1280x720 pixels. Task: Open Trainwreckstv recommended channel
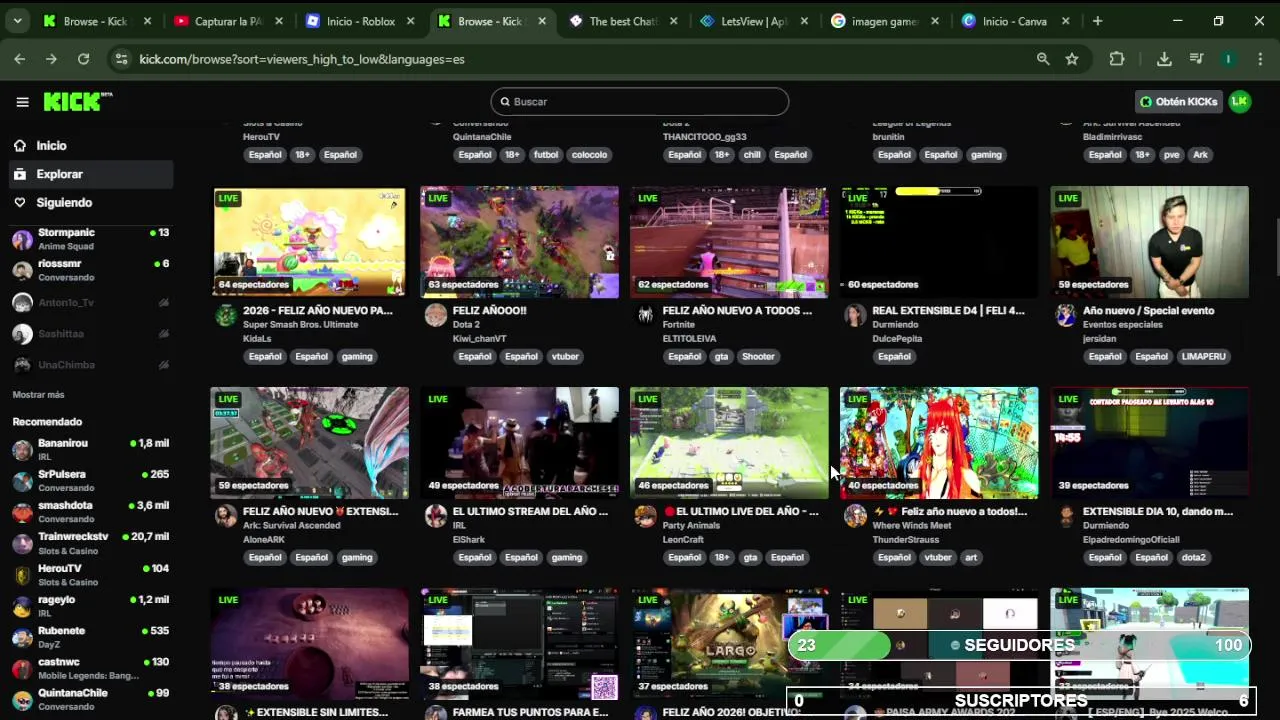tap(90, 543)
